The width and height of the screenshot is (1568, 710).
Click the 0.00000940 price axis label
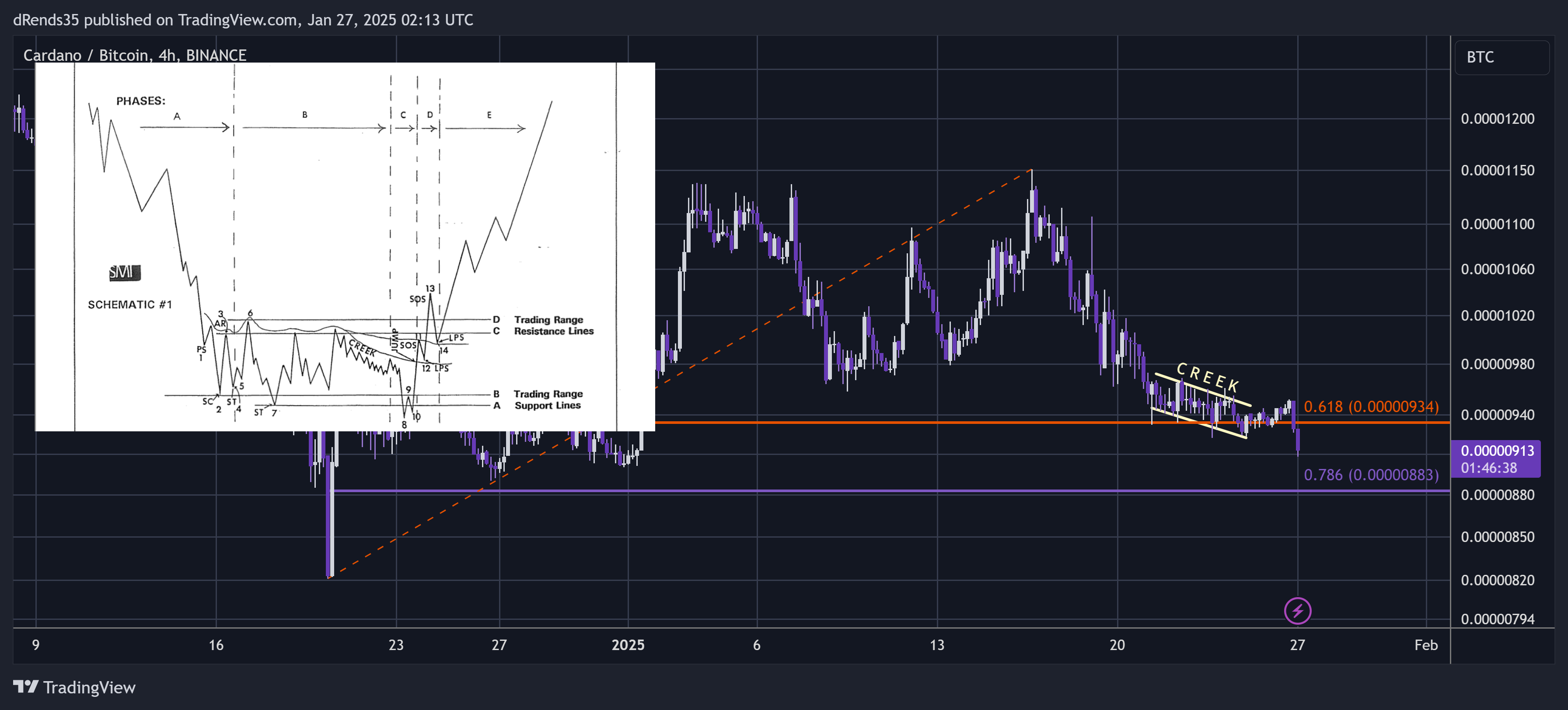coord(1498,415)
